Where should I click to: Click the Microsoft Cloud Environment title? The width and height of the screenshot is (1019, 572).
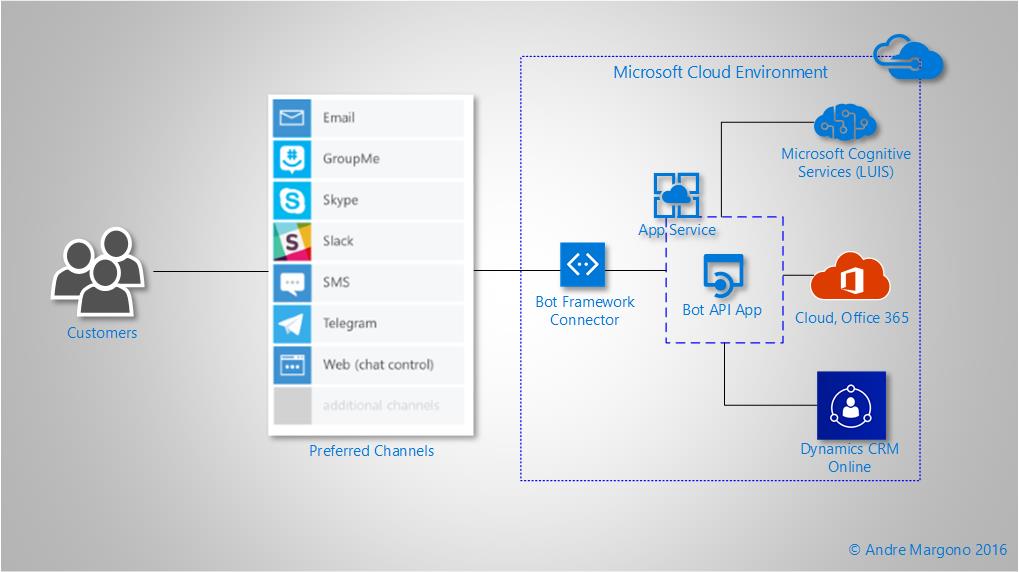coord(720,72)
